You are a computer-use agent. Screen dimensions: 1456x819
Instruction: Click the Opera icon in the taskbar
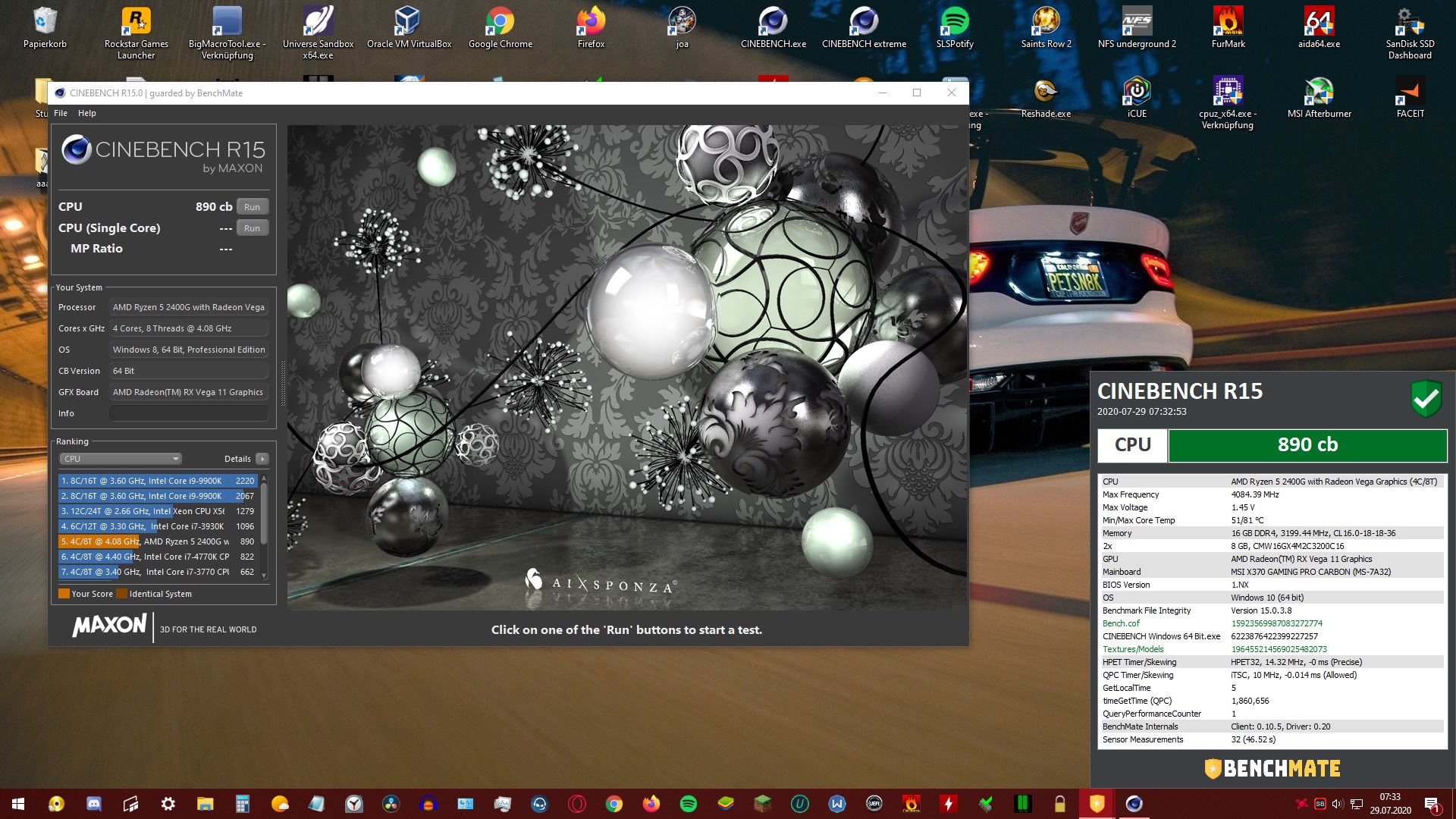(577, 804)
